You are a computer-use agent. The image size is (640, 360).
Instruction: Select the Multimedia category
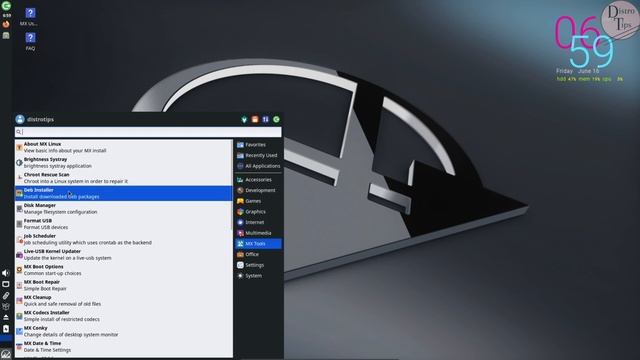tap(258, 233)
